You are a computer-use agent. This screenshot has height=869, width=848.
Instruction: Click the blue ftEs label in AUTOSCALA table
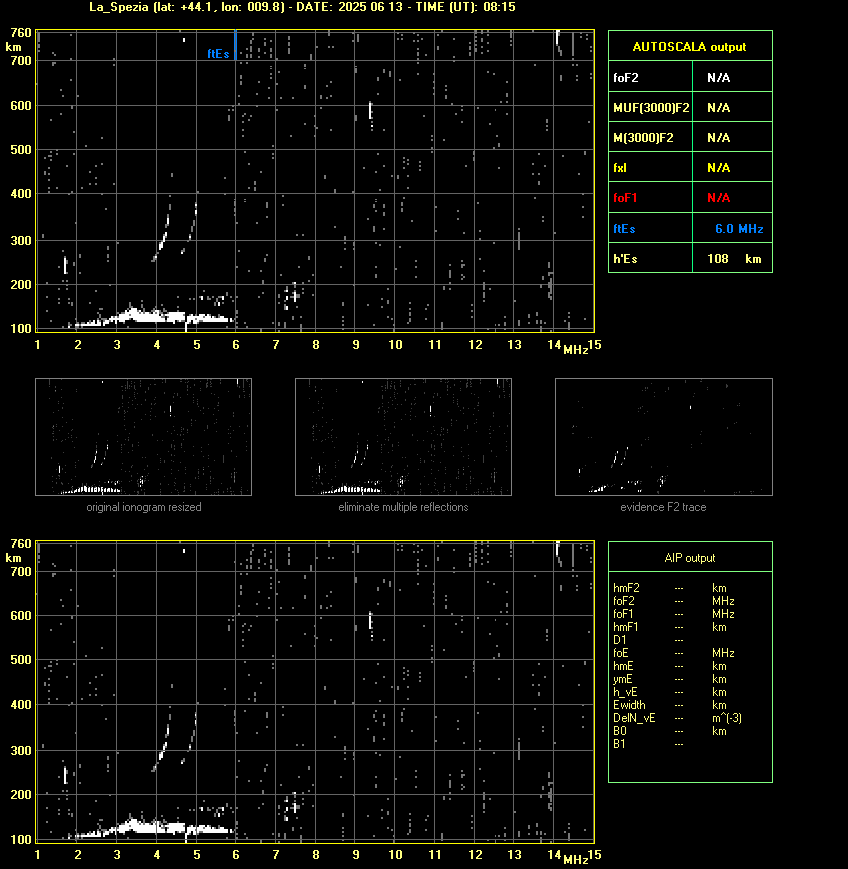pyautogui.click(x=624, y=228)
